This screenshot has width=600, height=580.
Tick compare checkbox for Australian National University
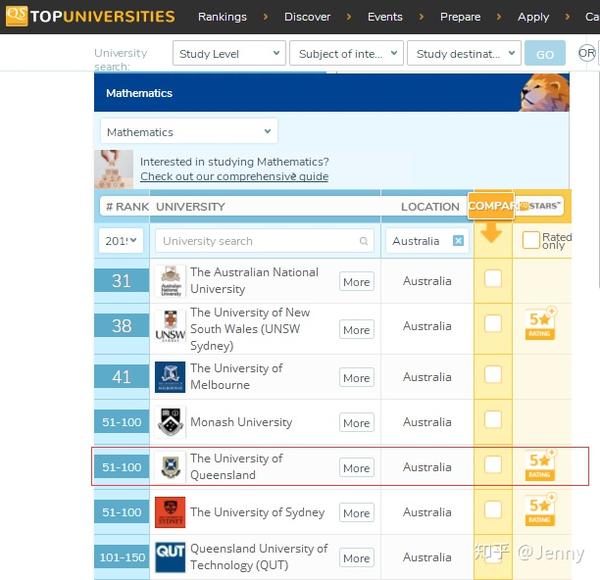492,278
